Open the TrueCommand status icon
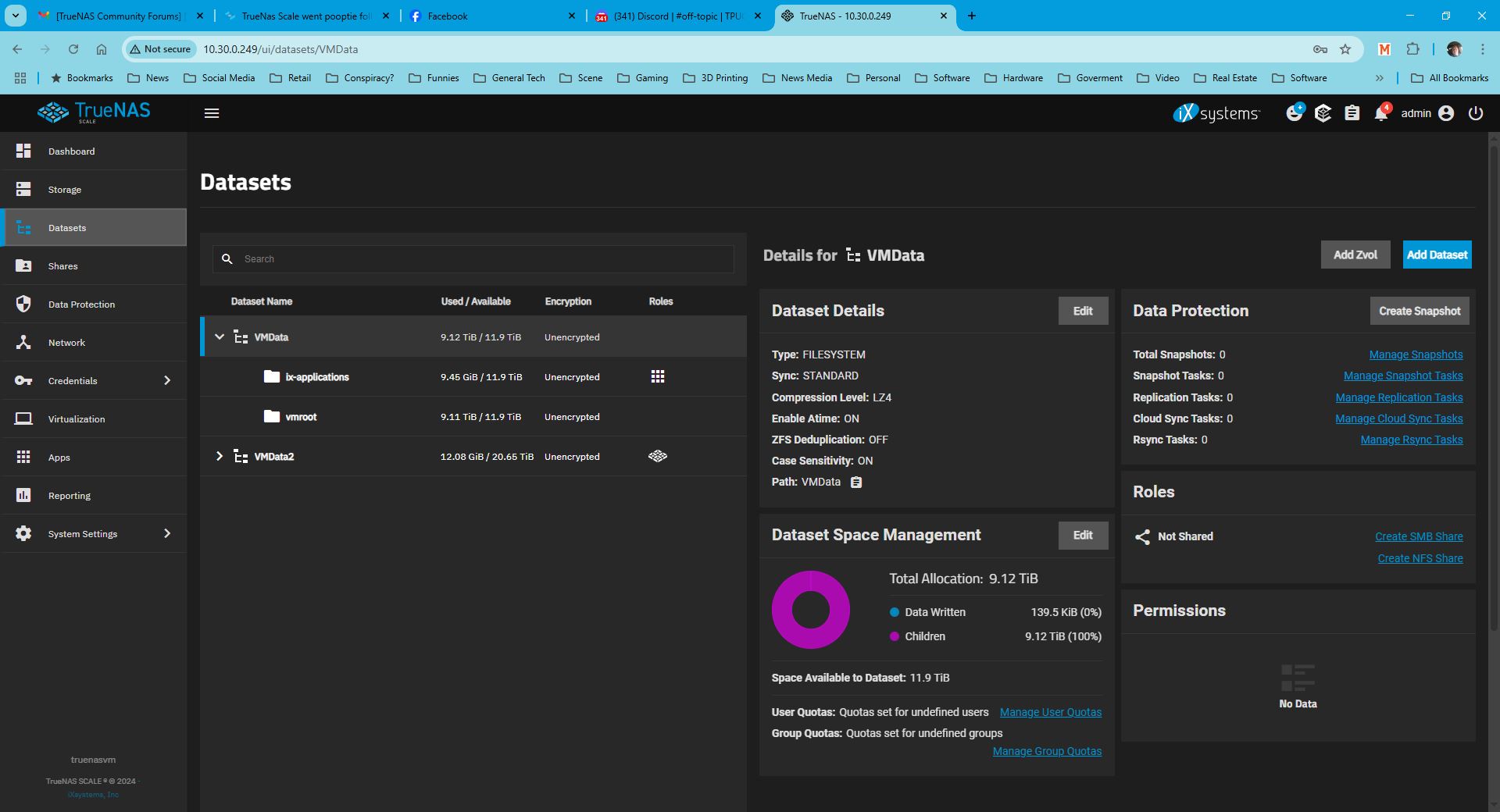 pos(1323,113)
